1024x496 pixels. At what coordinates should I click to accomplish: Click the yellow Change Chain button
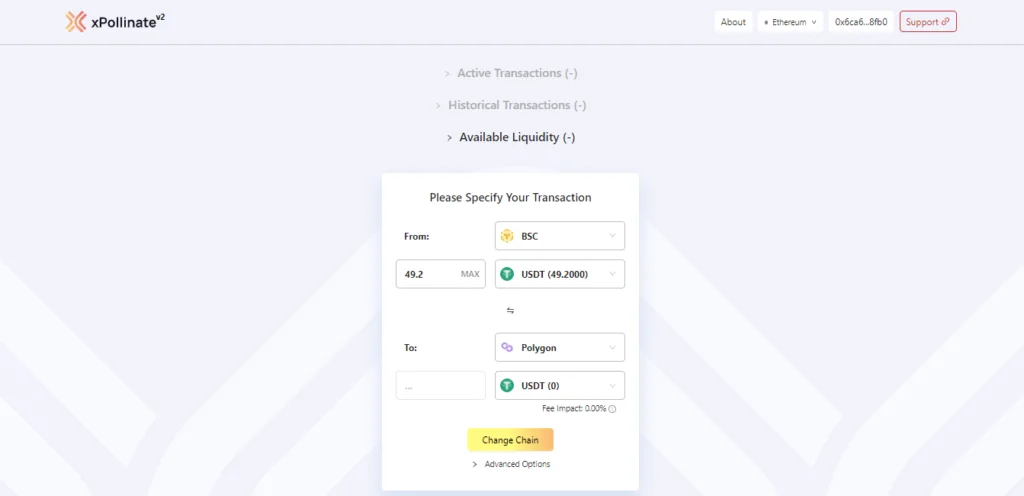[510, 440]
